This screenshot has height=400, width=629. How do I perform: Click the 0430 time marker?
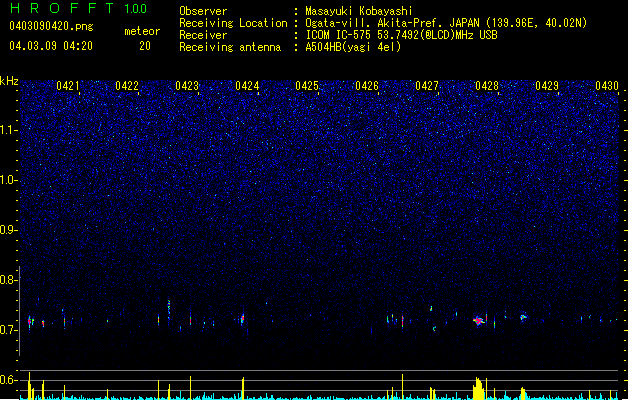pos(607,86)
